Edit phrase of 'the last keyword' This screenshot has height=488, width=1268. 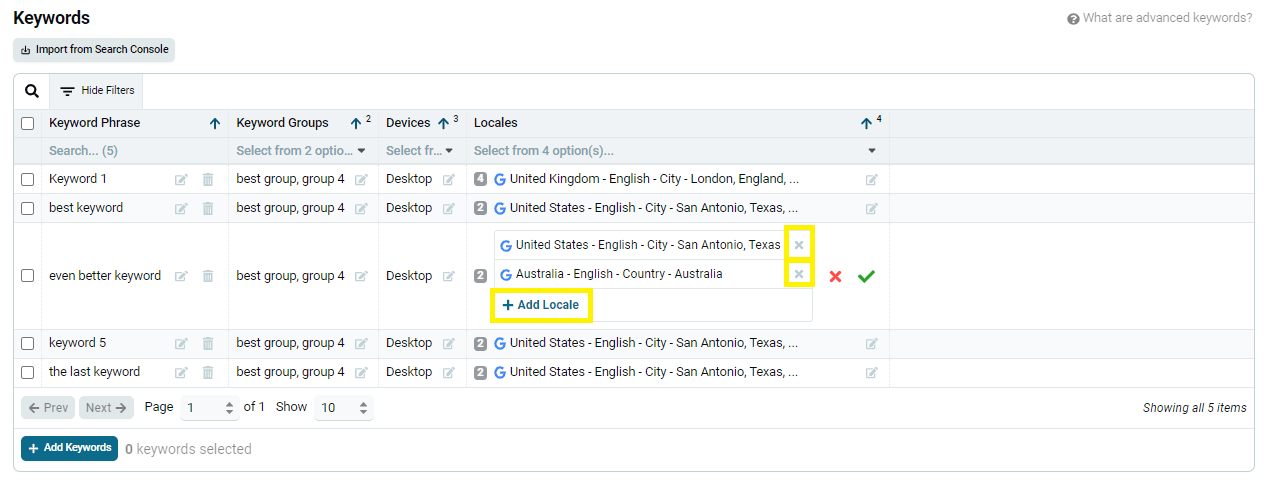[x=181, y=373]
